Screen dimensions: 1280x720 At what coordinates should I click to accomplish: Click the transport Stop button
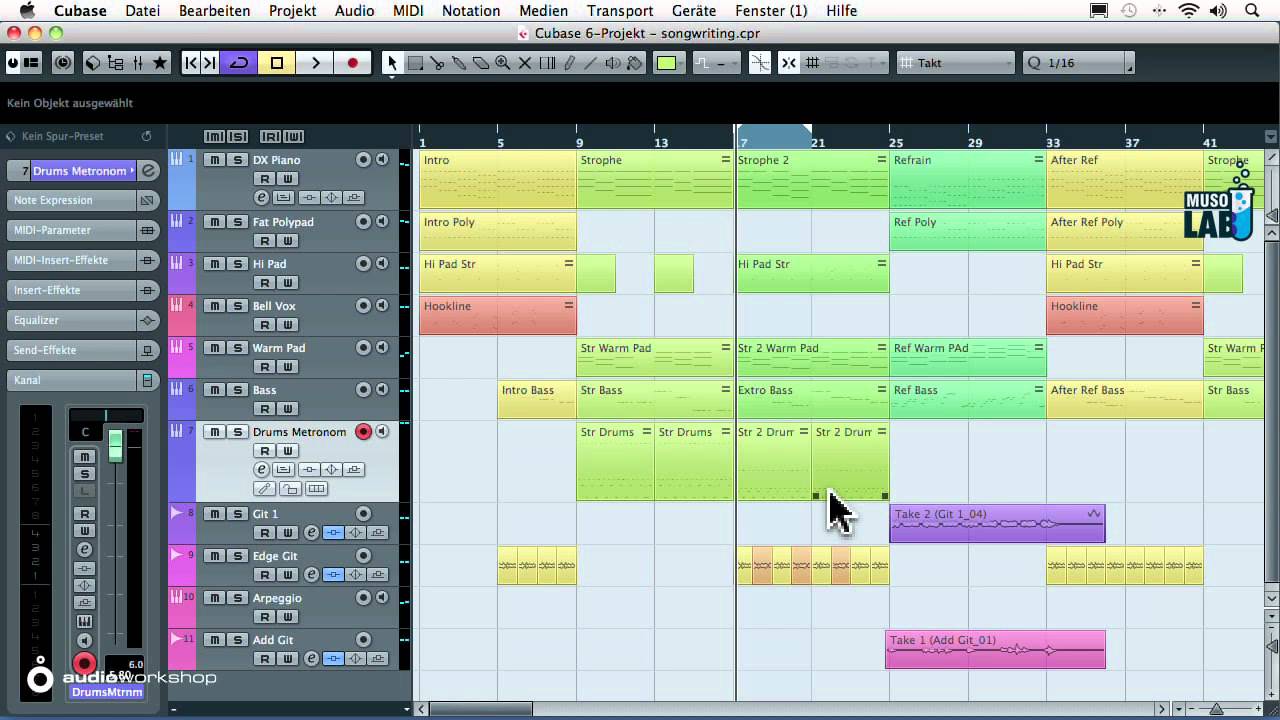tap(277, 63)
